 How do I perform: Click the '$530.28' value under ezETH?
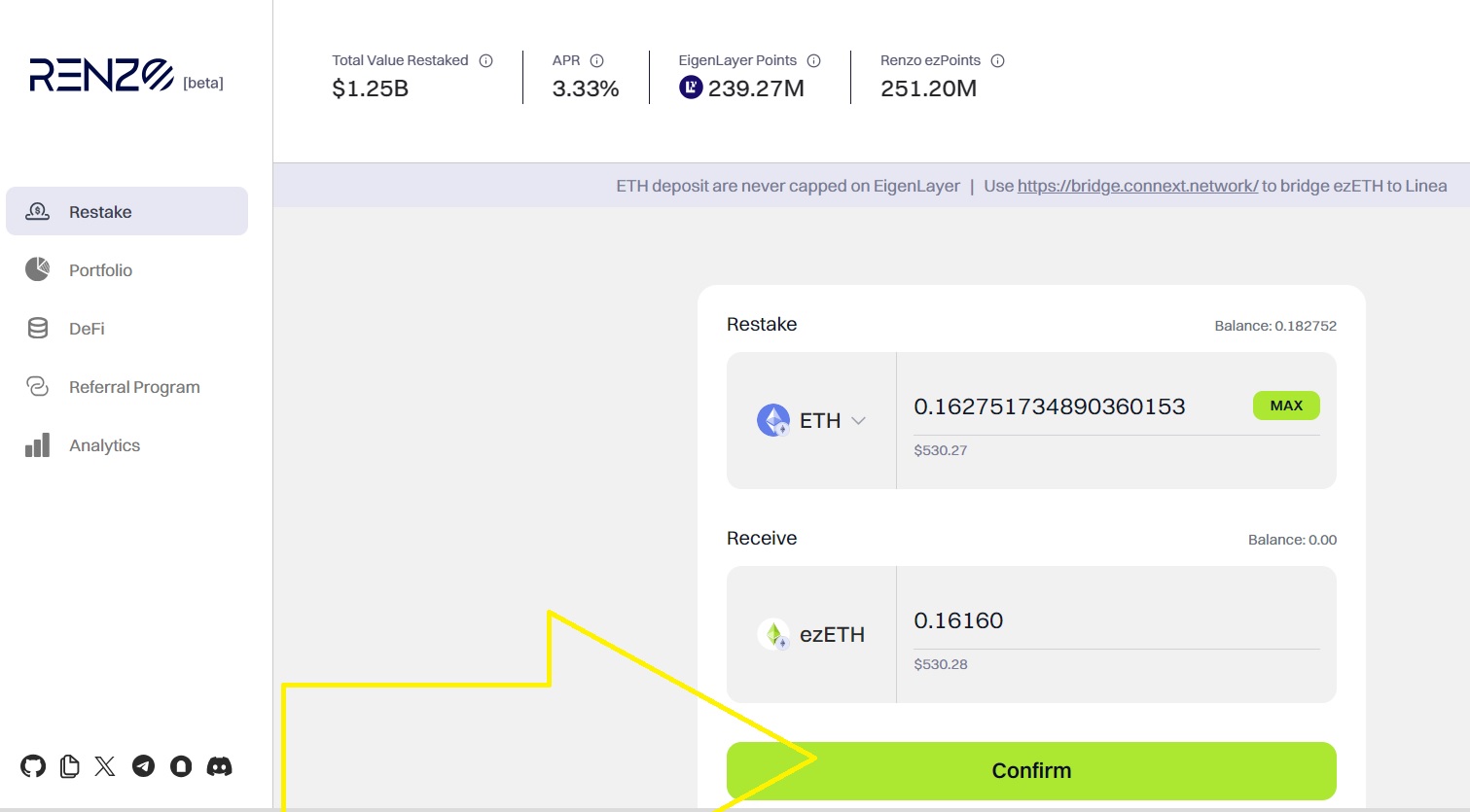pos(941,664)
